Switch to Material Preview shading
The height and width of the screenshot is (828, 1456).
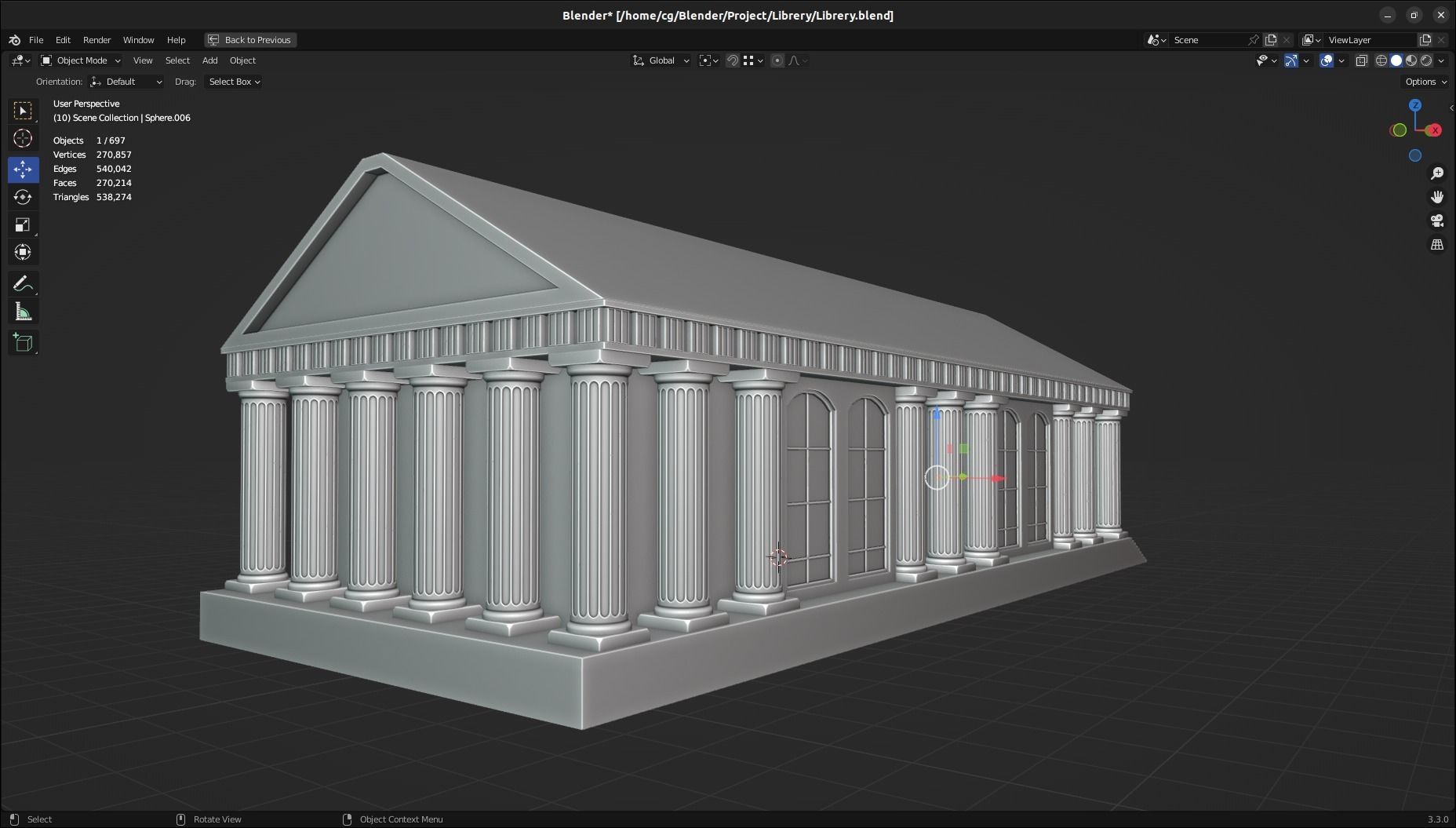pos(1411,60)
